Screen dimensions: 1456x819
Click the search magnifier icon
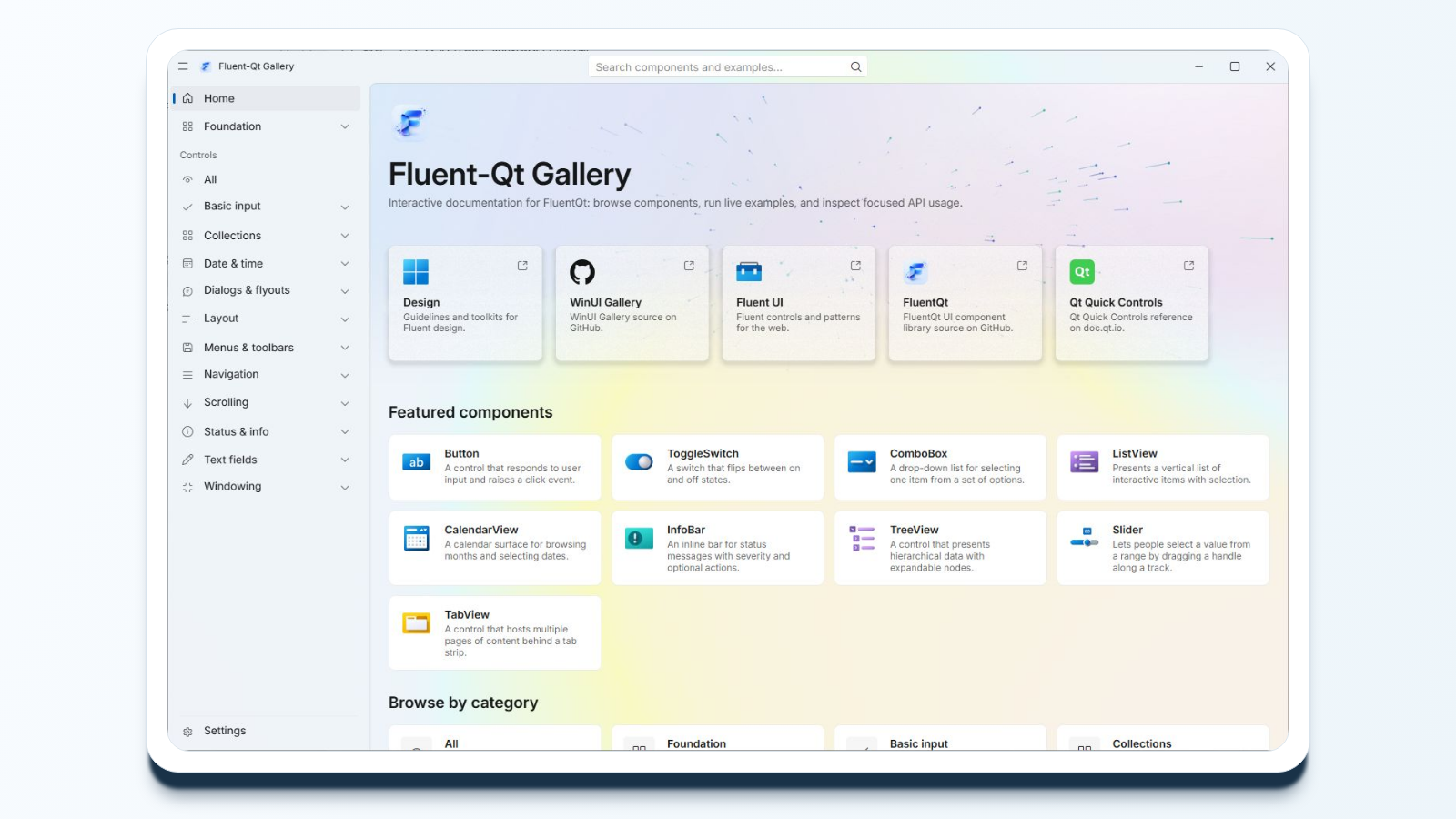855,66
